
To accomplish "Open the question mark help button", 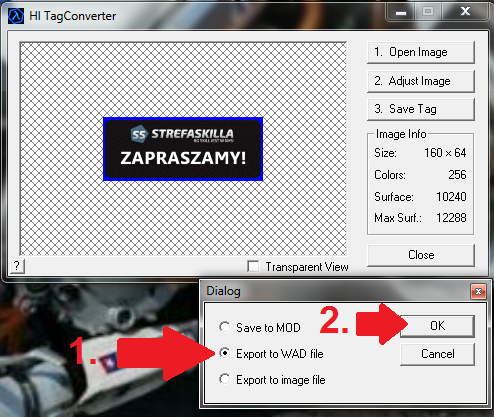I will click(17, 266).
